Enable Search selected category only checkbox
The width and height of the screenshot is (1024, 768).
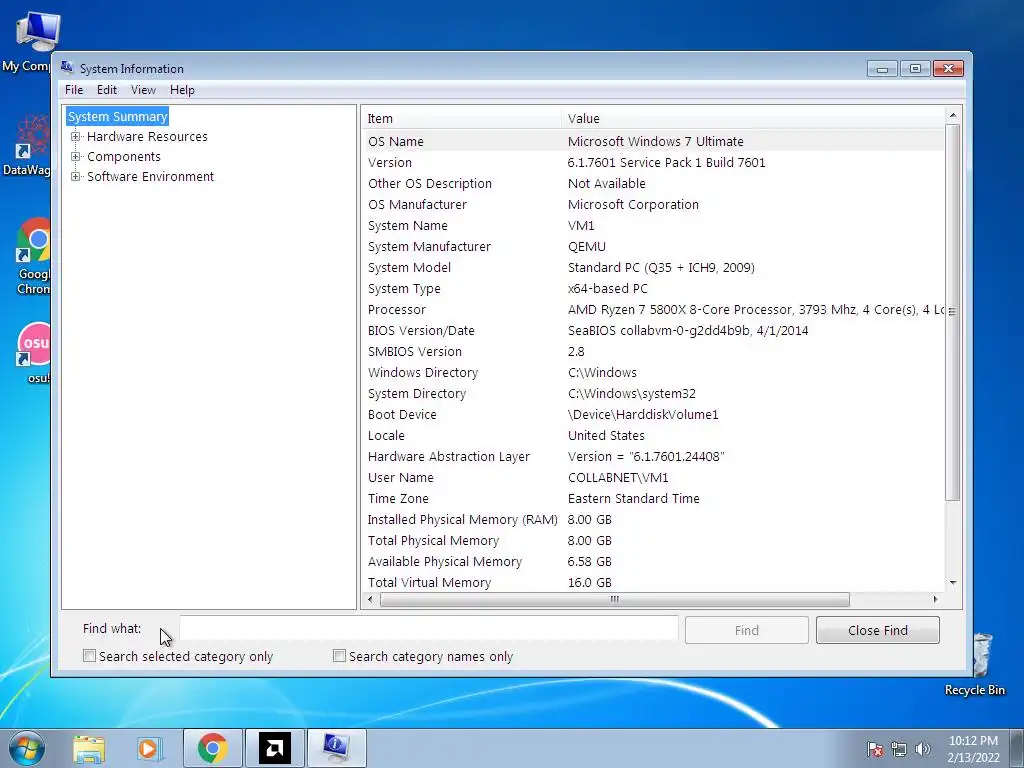pyautogui.click(x=89, y=656)
